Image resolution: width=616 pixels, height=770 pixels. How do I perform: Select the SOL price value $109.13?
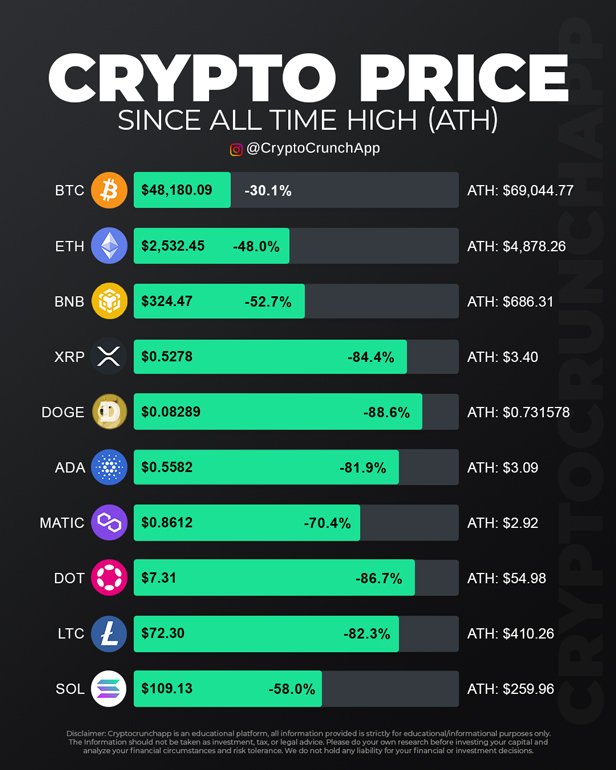click(167, 689)
